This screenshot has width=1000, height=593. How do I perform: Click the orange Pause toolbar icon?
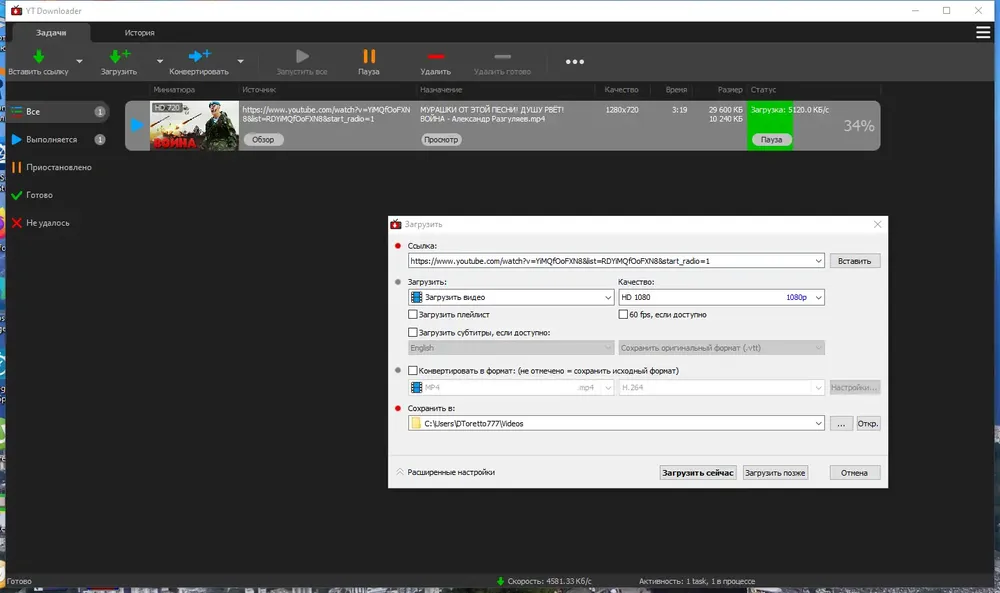click(x=369, y=56)
